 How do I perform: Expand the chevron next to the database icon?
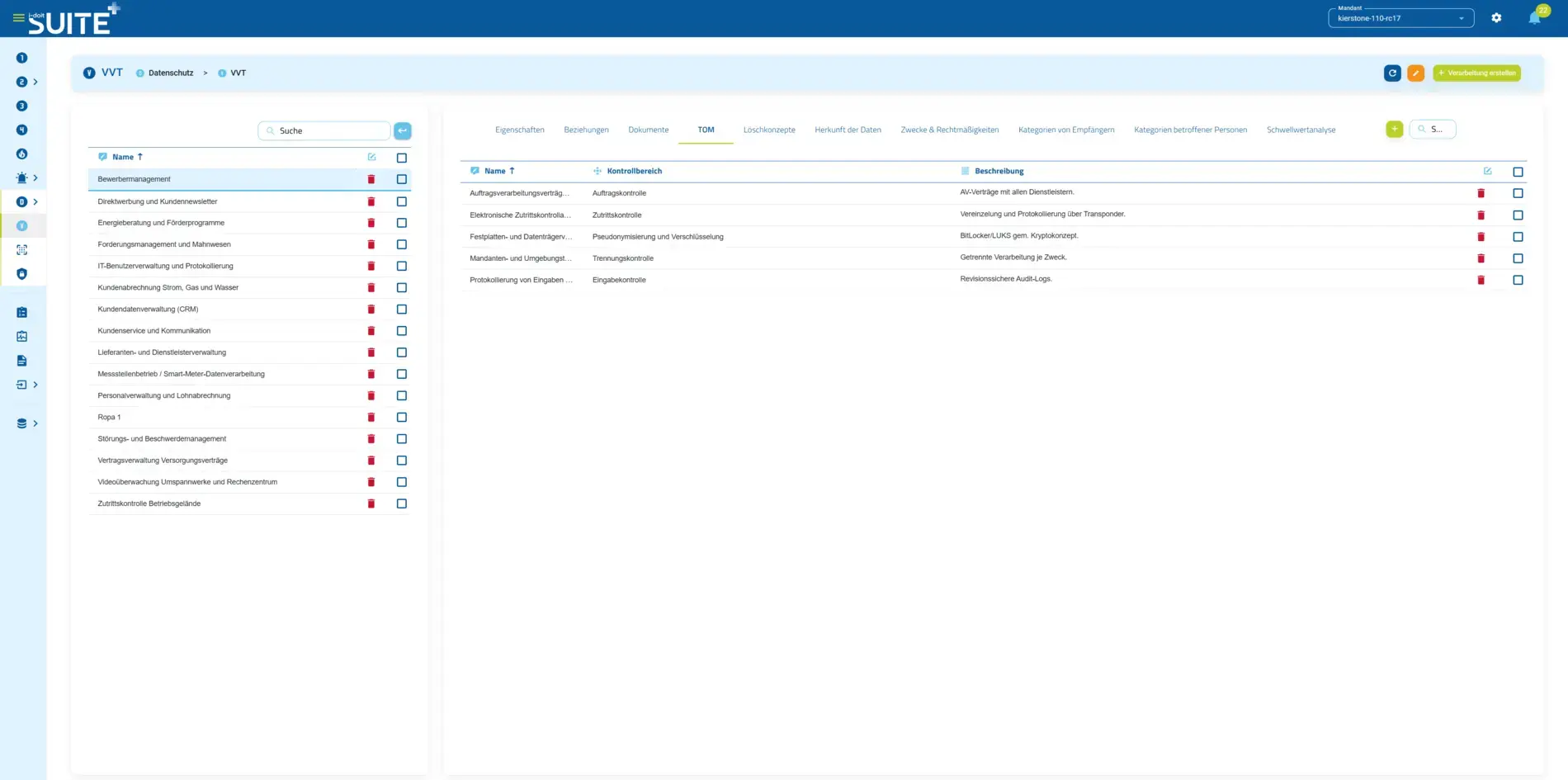(x=35, y=423)
